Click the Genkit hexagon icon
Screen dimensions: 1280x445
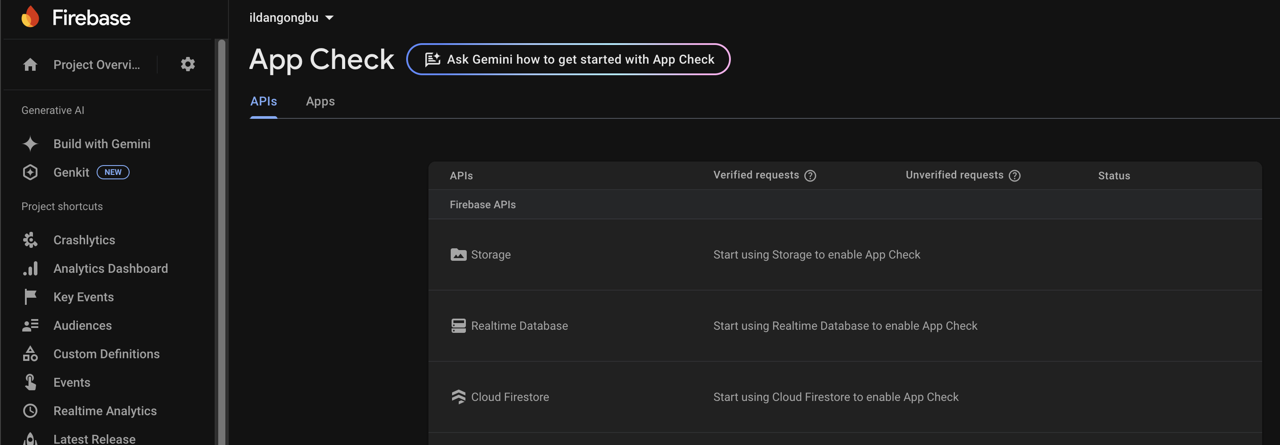click(x=30, y=172)
